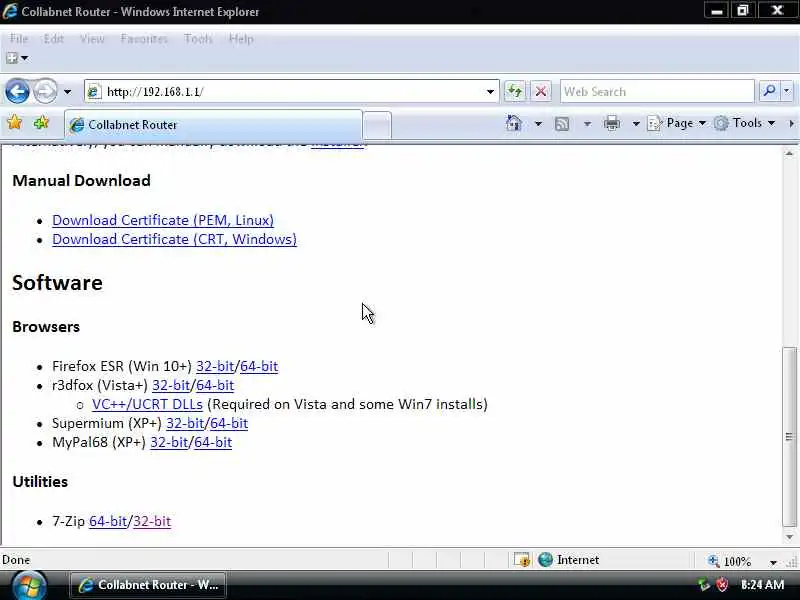Open the VC++/UCRT DLLs link

pyautogui.click(x=147, y=404)
